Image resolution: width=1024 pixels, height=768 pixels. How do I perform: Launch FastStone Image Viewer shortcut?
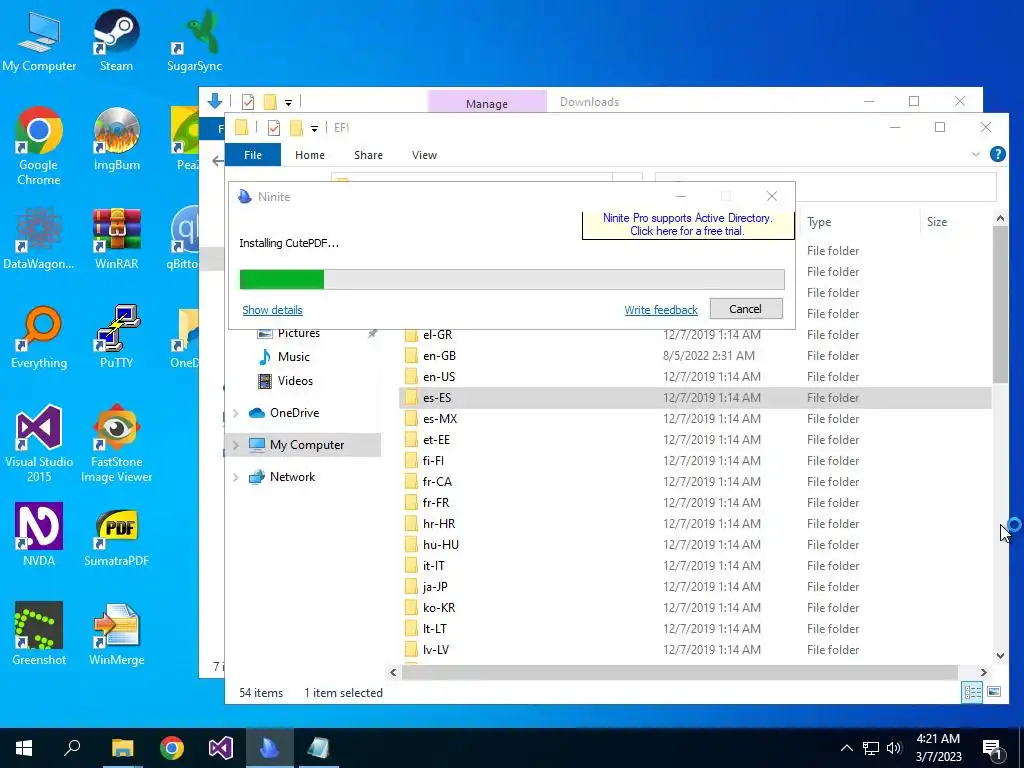coord(116,443)
